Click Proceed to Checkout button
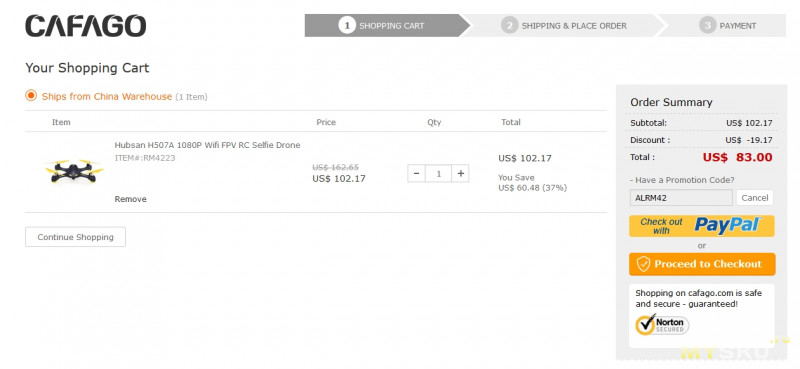 tap(702, 264)
